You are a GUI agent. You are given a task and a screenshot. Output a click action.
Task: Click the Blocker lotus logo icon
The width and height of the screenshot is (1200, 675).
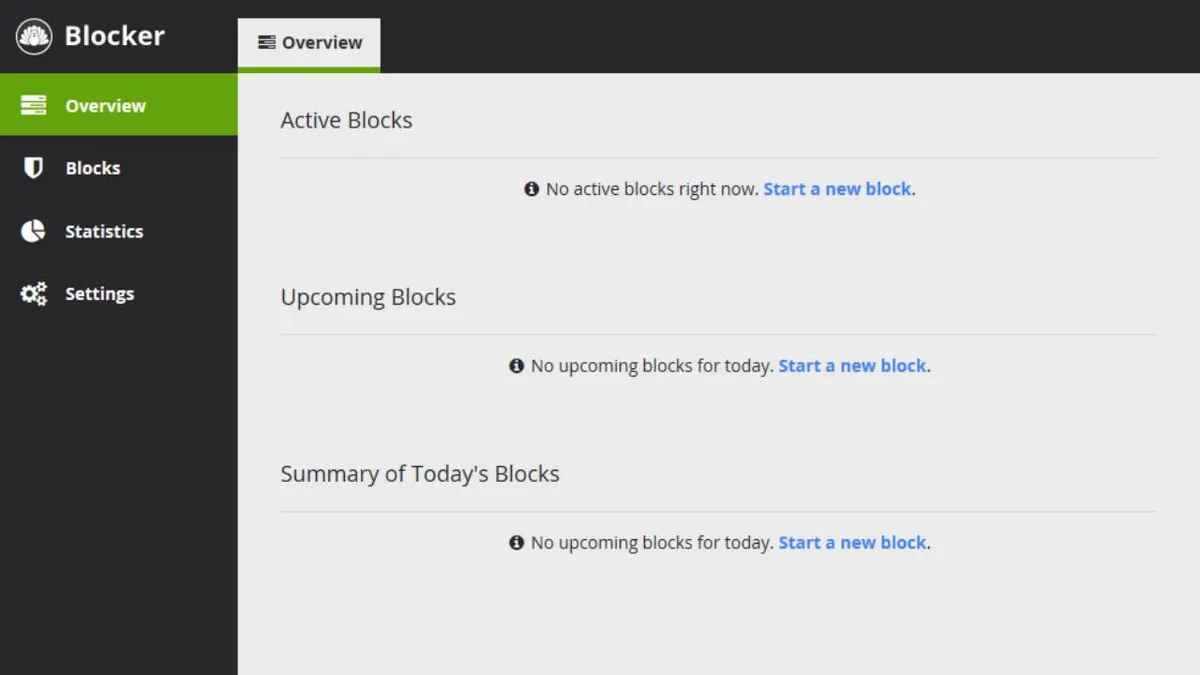tap(34, 37)
